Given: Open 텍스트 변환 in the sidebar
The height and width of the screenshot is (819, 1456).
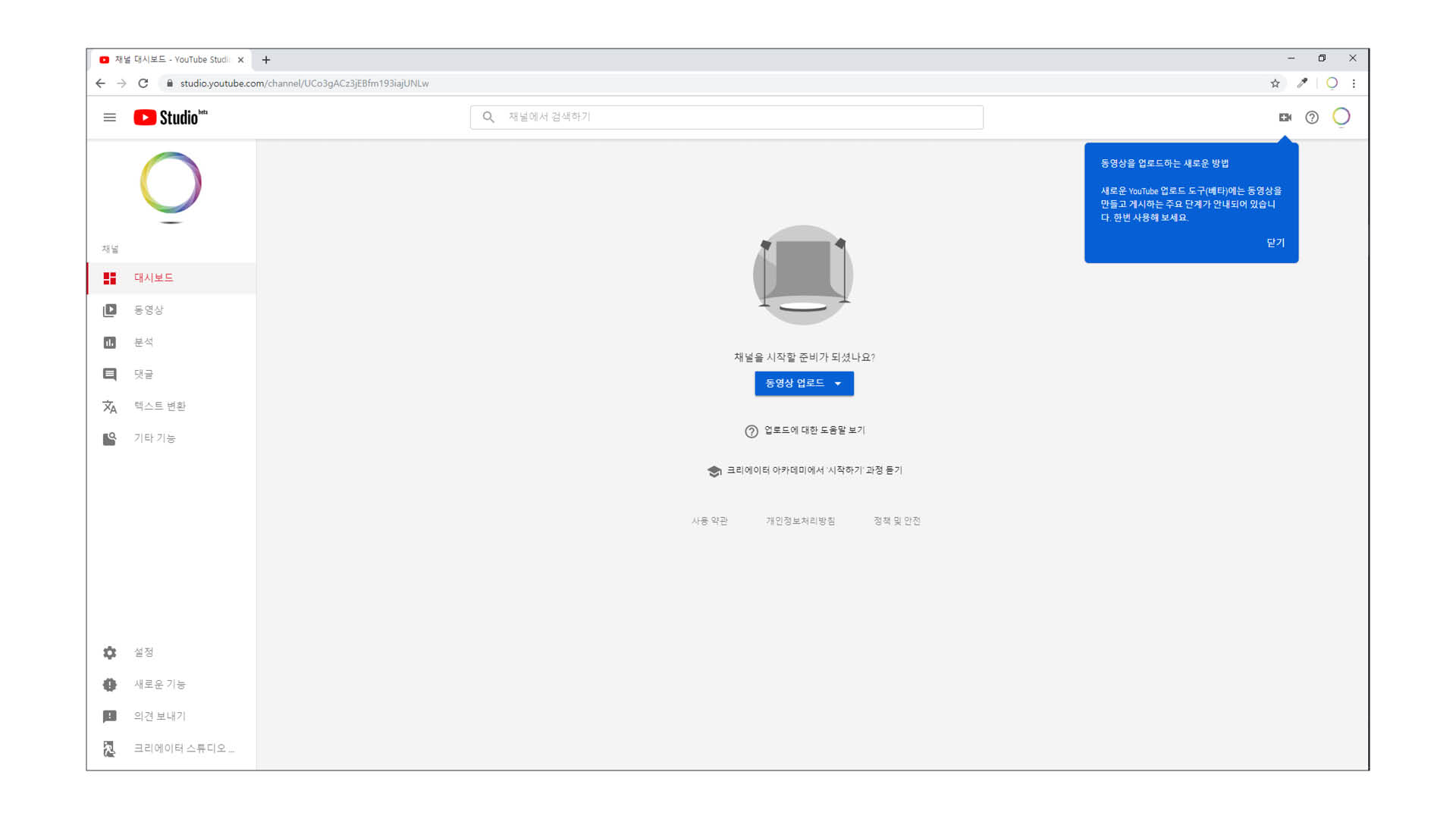Looking at the screenshot, I should pyautogui.click(x=171, y=406).
